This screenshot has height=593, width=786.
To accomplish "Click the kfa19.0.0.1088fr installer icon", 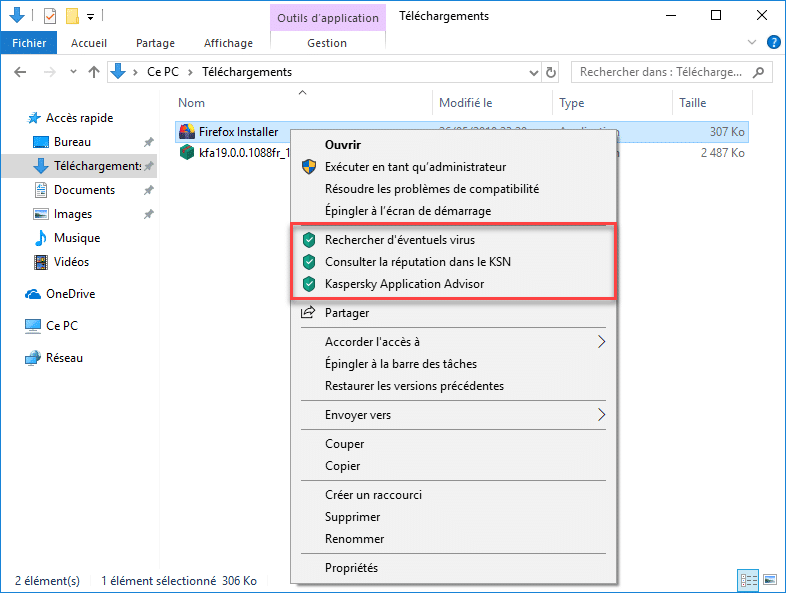I will [x=187, y=152].
